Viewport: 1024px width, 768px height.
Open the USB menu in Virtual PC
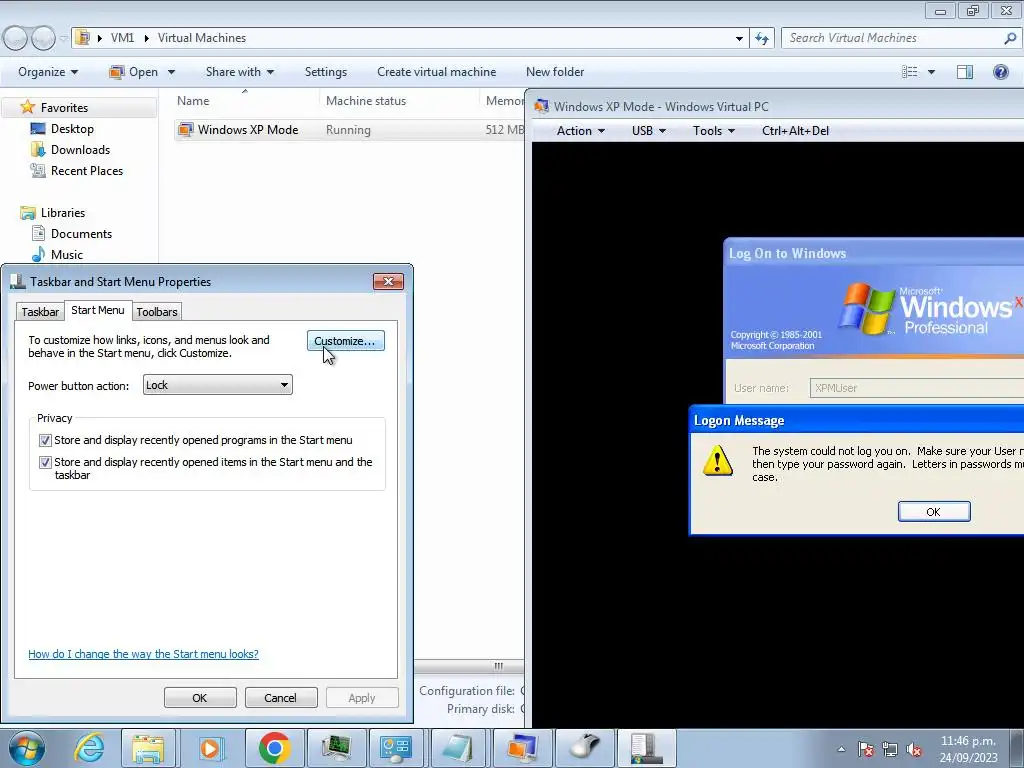point(648,131)
